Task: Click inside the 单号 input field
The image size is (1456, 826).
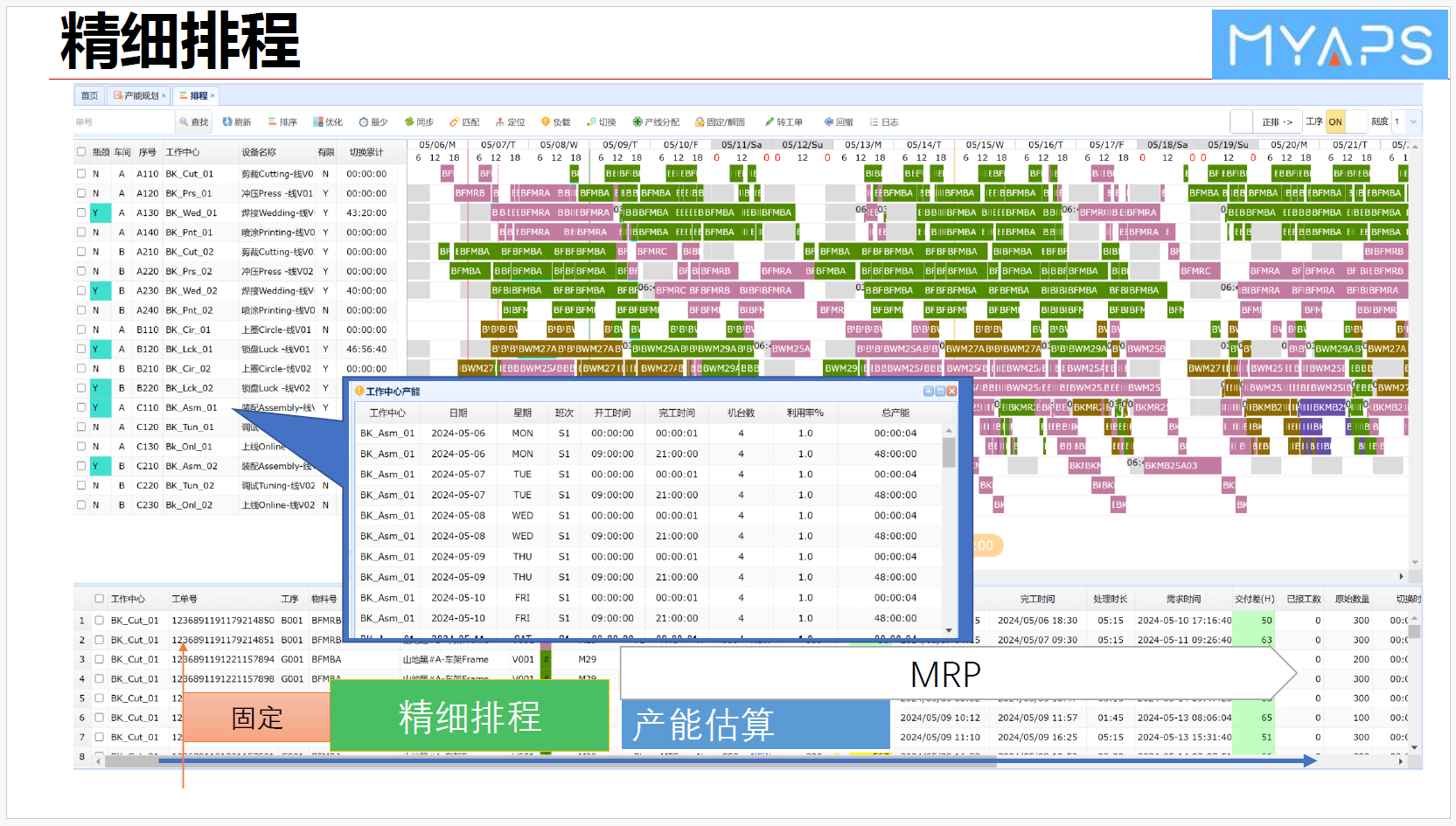Action: (122, 121)
